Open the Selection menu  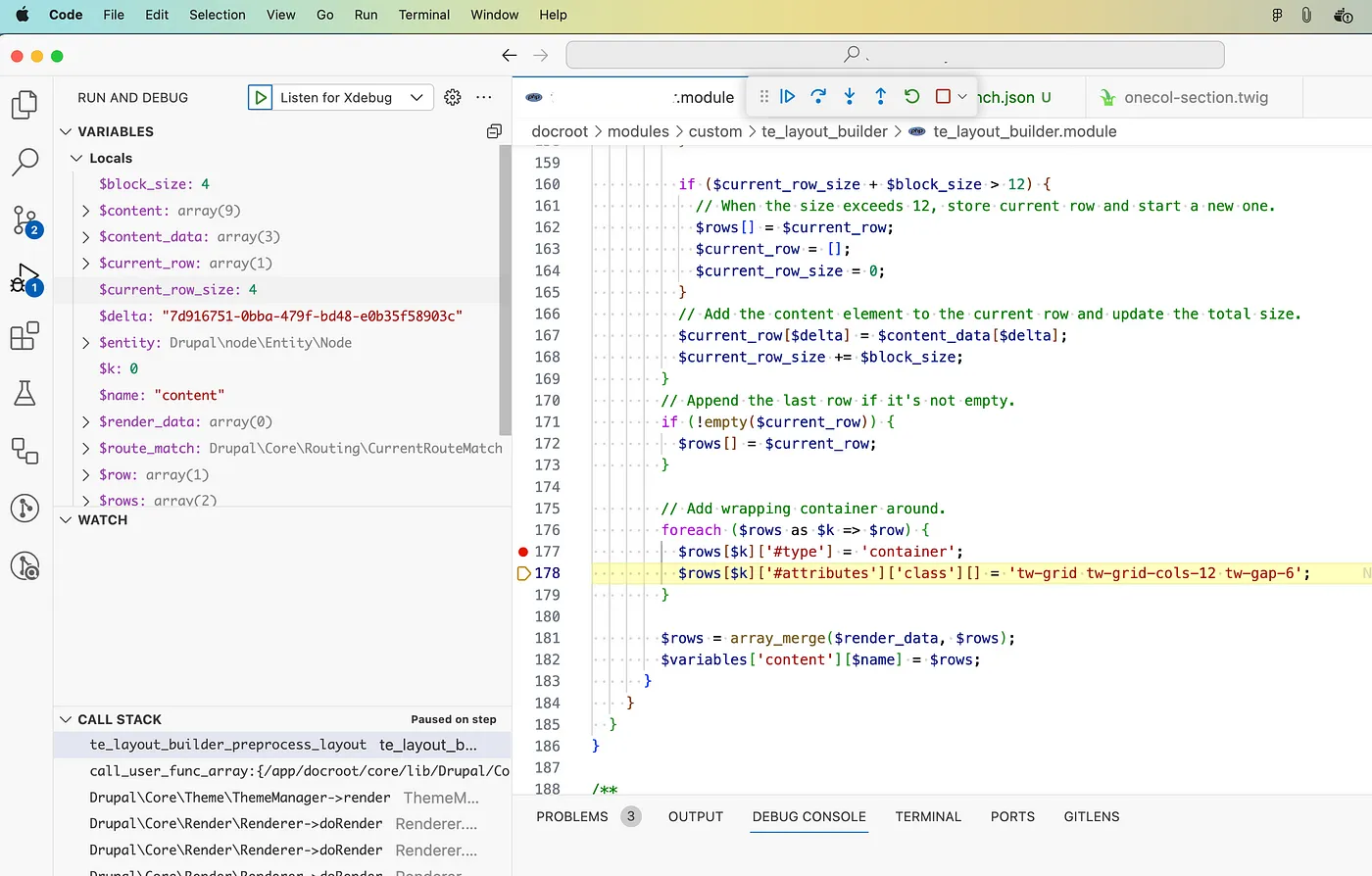[x=218, y=15]
